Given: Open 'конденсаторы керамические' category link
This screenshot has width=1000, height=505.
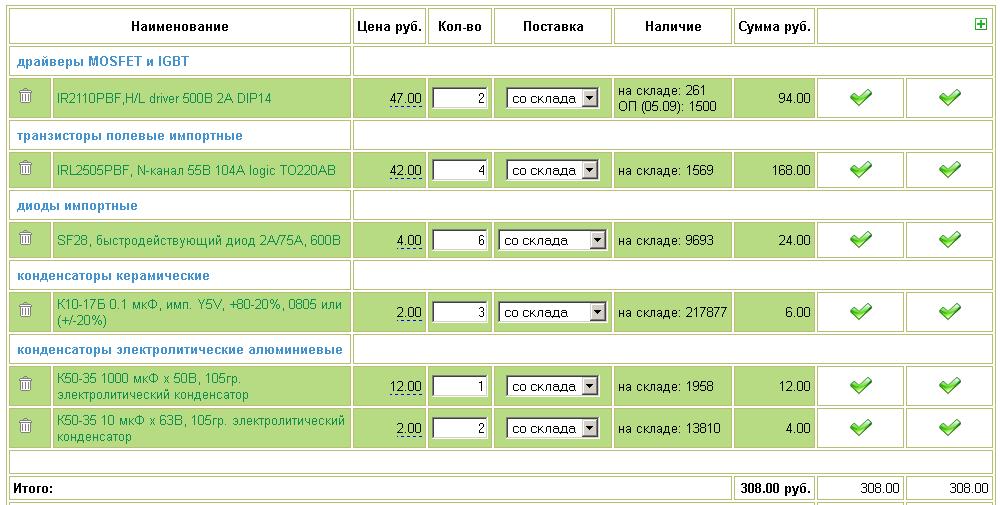Looking at the screenshot, I should pos(114,276).
